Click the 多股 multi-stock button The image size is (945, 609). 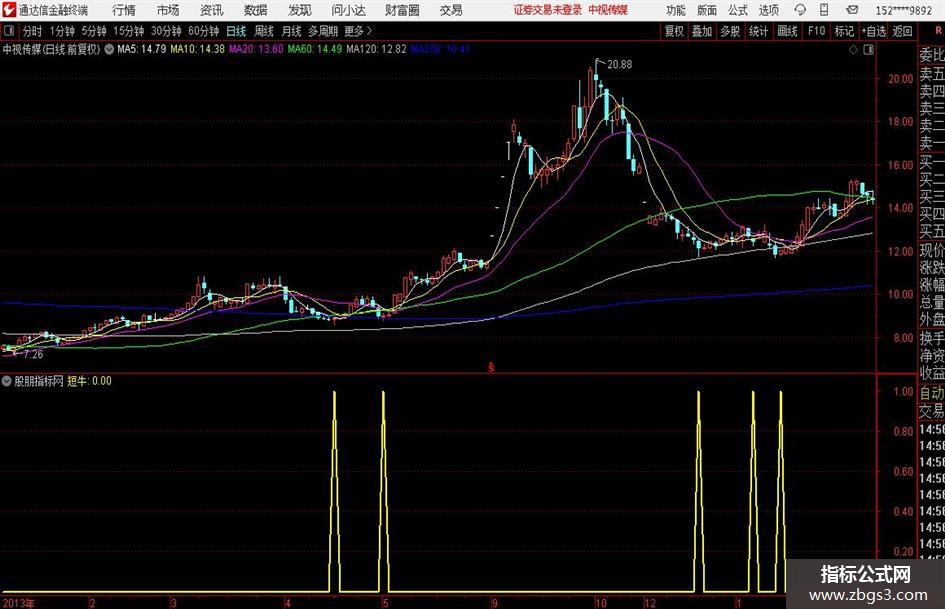[x=730, y=31]
